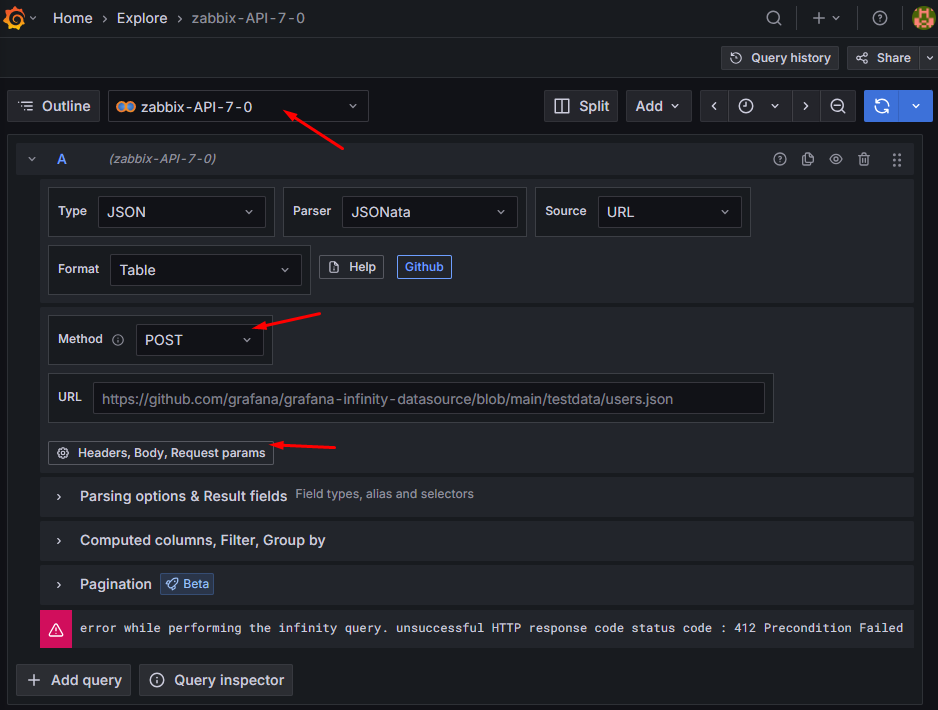Open the Parser JSONata dropdown

tap(429, 212)
